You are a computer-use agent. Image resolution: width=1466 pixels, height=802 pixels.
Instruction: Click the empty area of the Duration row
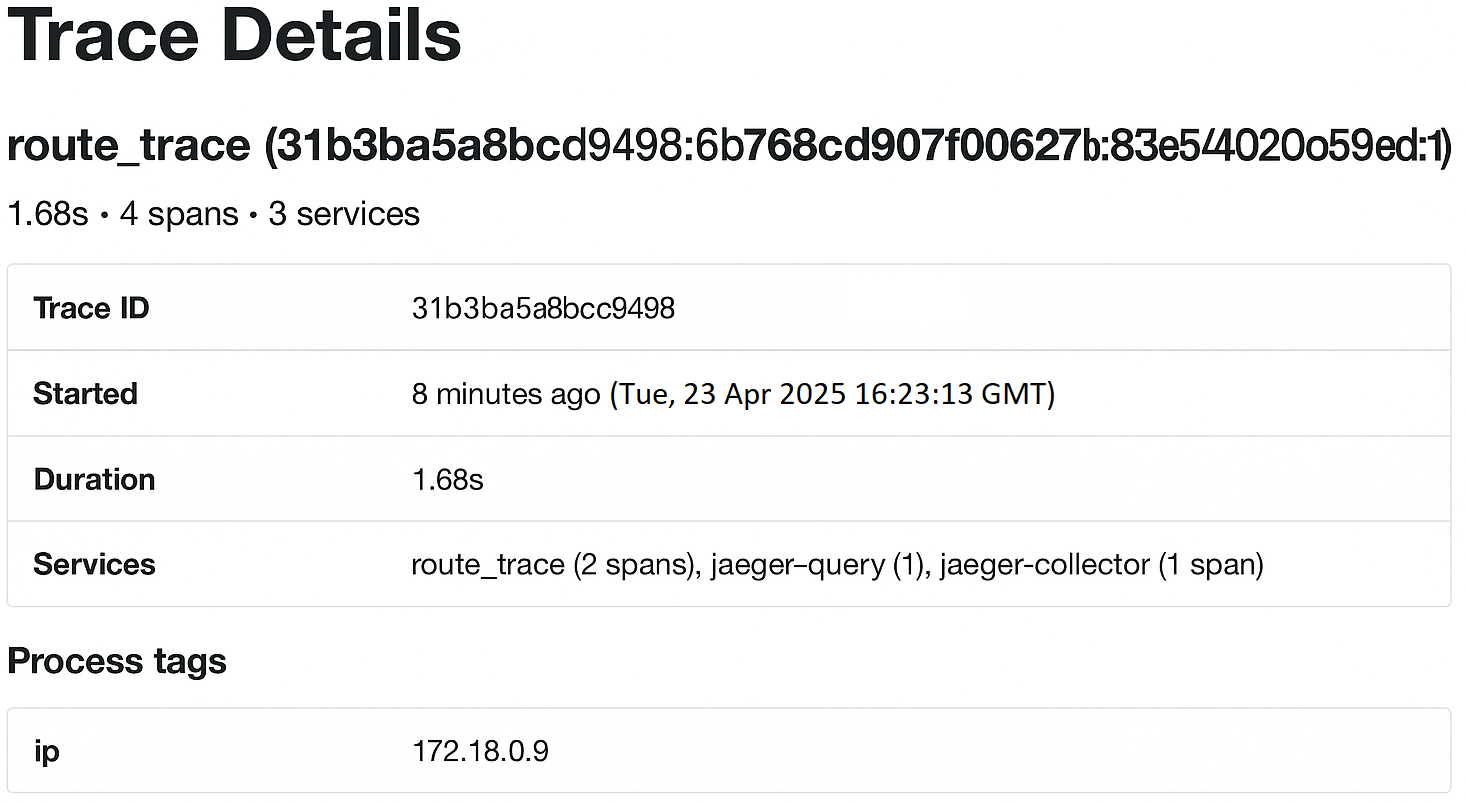point(950,479)
